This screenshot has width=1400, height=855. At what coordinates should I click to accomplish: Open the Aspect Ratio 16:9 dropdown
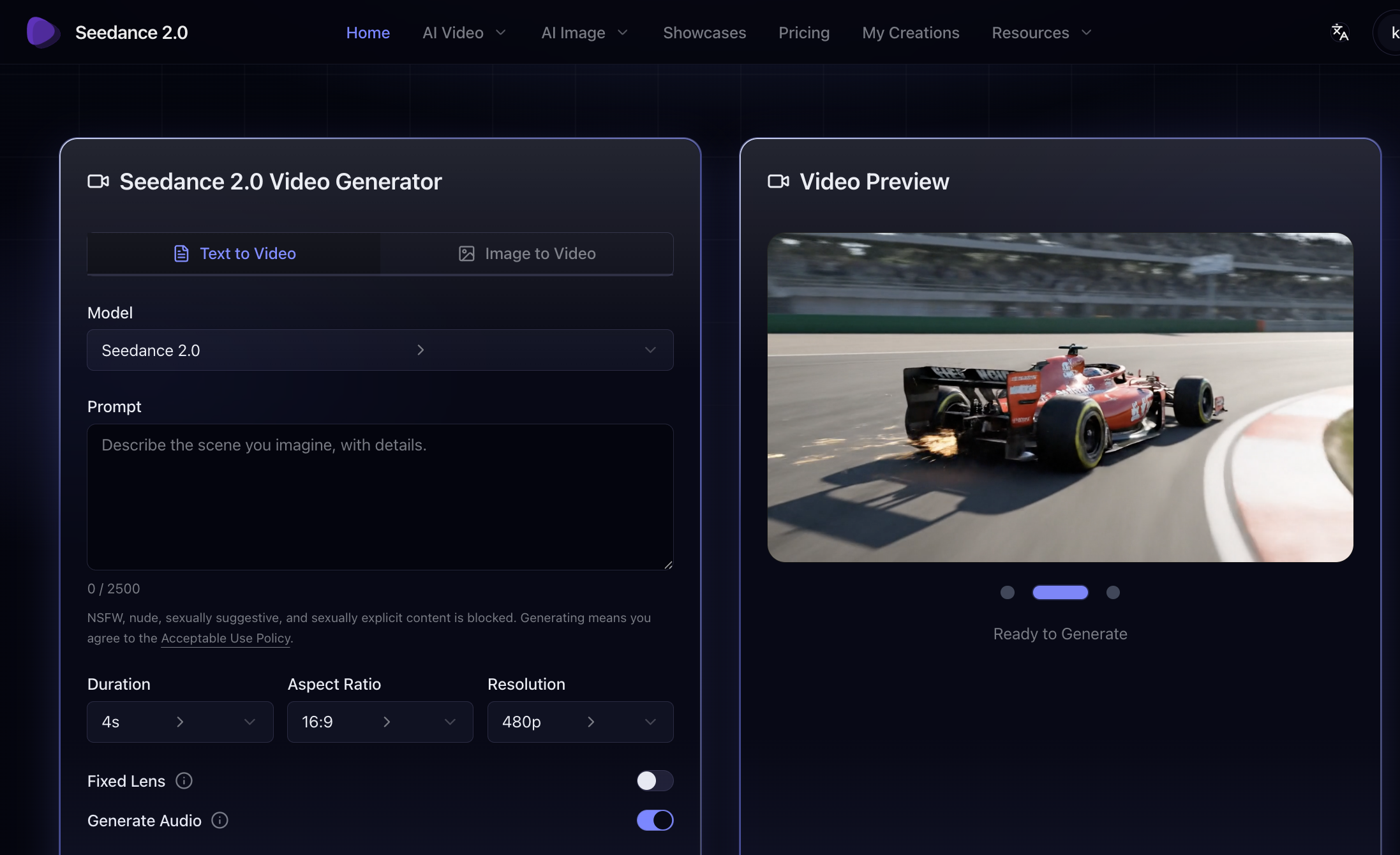pyautogui.click(x=380, y=722)
